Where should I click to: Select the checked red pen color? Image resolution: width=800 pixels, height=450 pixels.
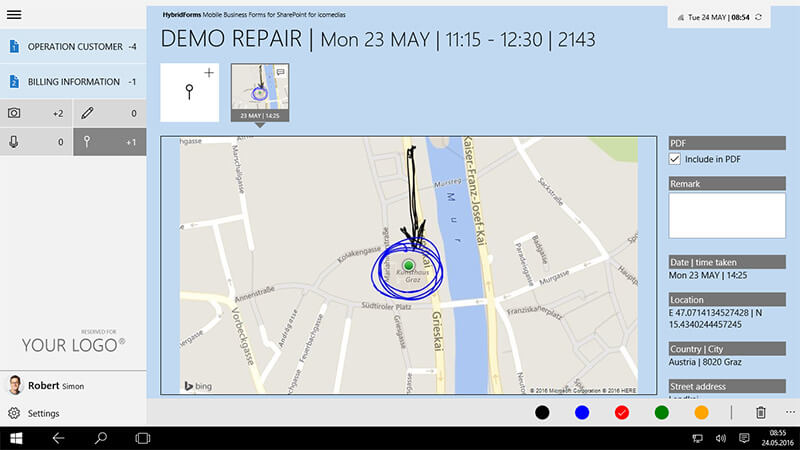(x=622, y=412)
